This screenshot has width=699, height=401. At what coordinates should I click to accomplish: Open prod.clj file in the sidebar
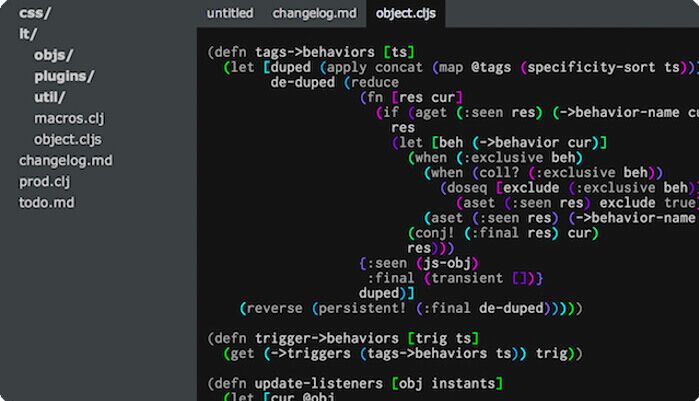click(x=44, y=181)
